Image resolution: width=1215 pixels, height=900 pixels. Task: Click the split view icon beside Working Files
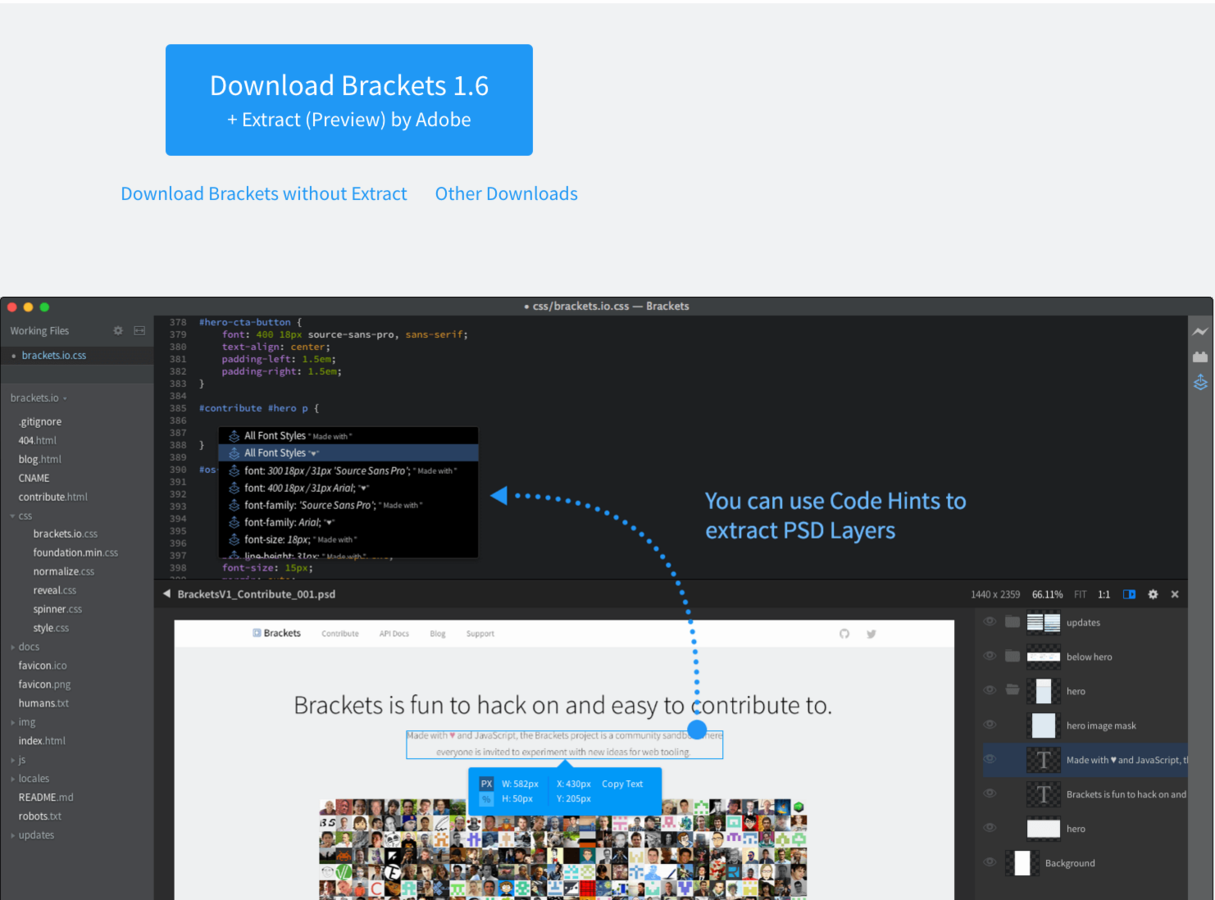pos(139,330)
